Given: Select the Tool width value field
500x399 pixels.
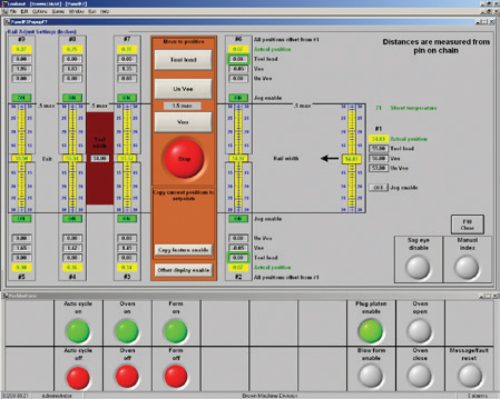Looking at the screenshot, I should [x=100, y=158].
